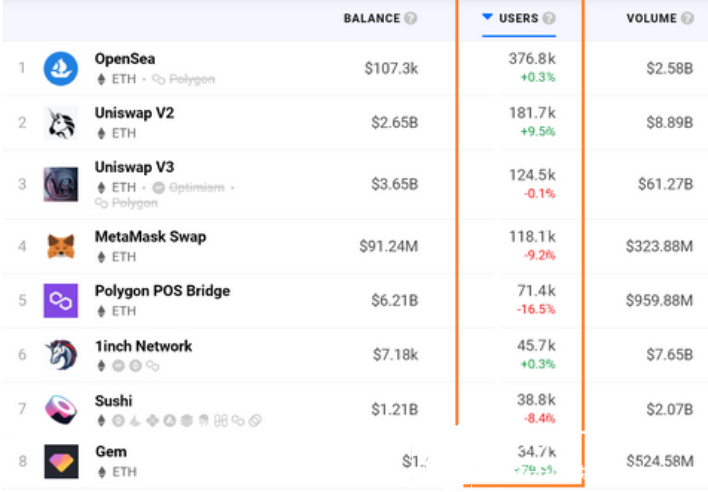This screenshot has height=492, width=708.
Task: Click the -16.5% users change value
Action: tap(536, 310)
